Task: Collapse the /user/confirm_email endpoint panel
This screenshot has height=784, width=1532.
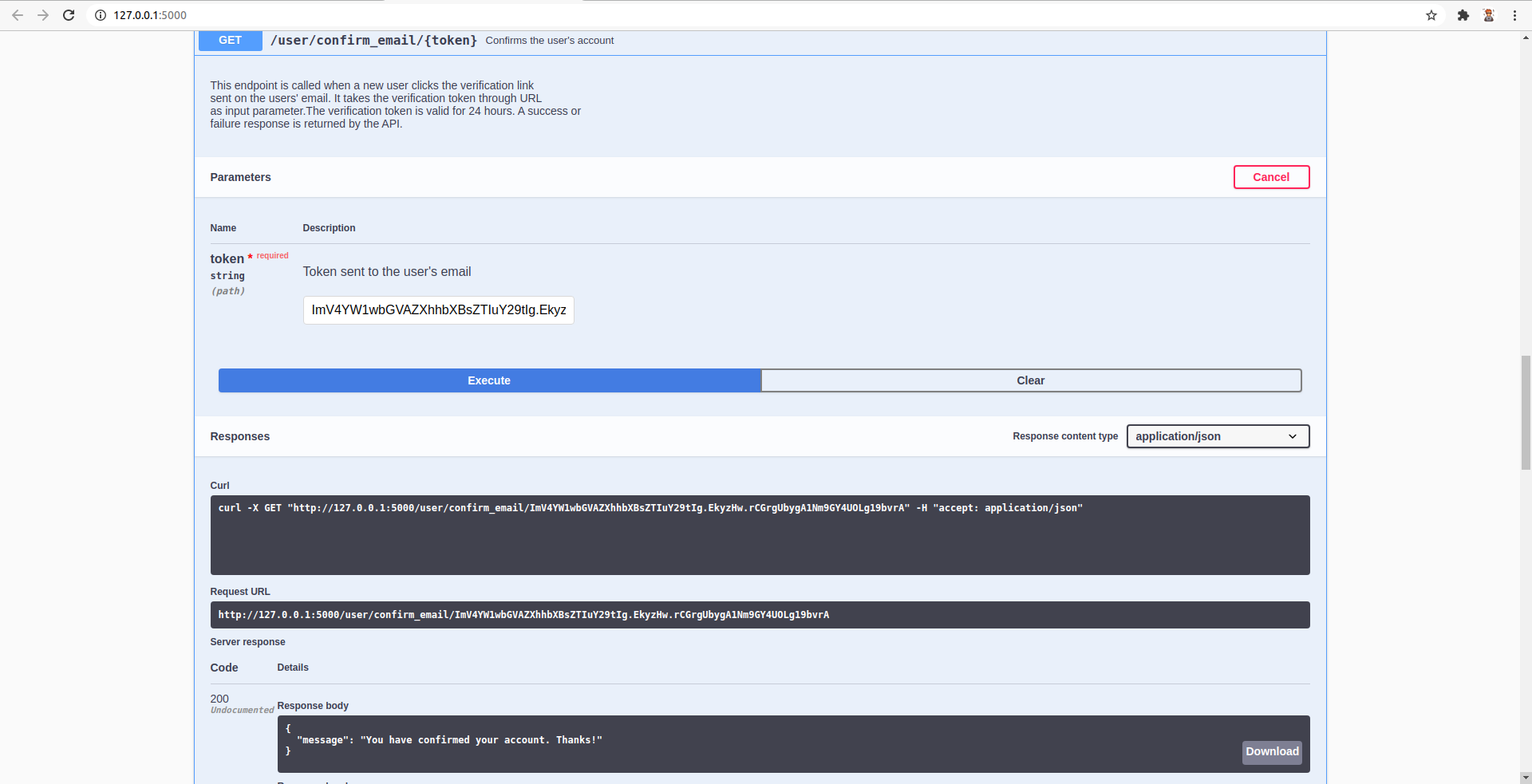Action: (x=373, y=40)
